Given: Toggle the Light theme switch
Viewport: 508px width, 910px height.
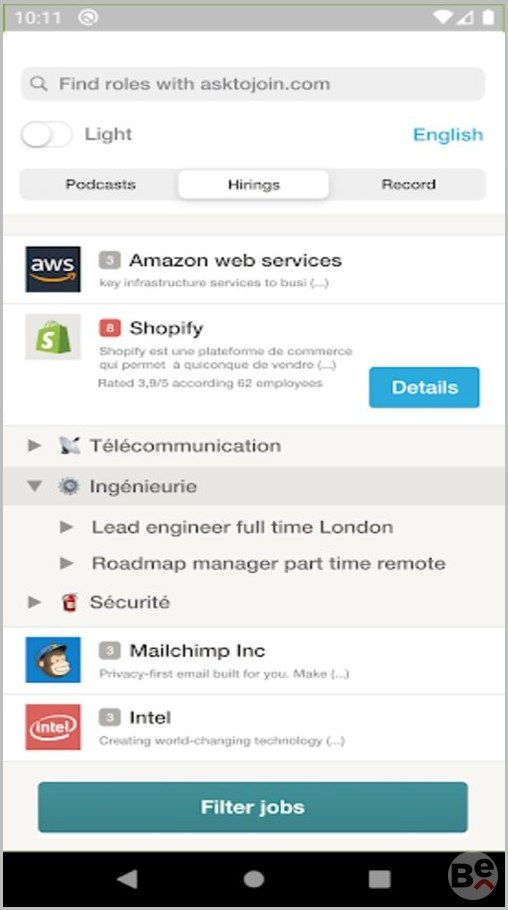Looking at the screenshot, I should pyautogui.click(x=46, y=135).
